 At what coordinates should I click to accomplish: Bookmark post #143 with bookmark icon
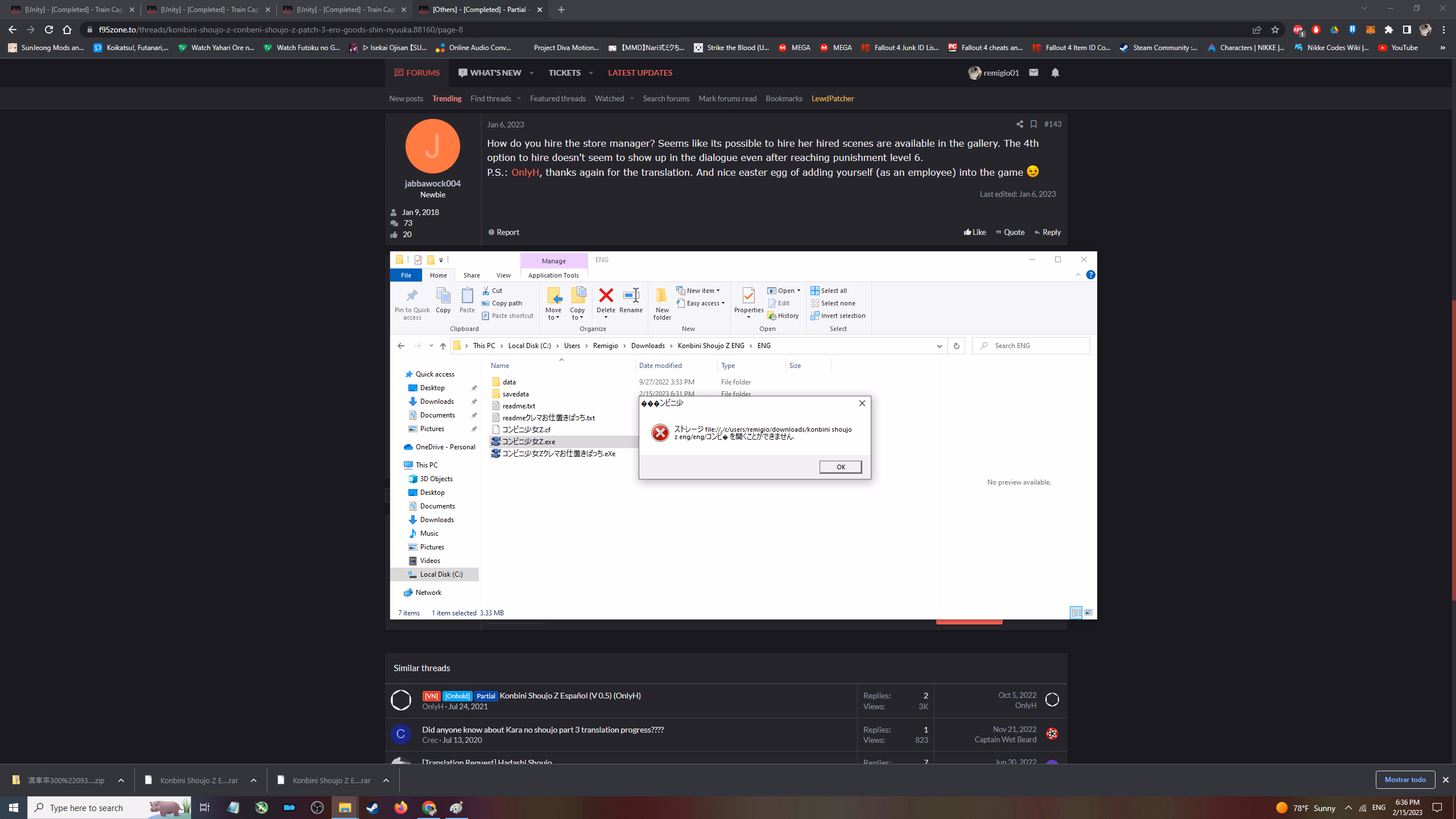pyautogui.click(x=1033, y=124)
